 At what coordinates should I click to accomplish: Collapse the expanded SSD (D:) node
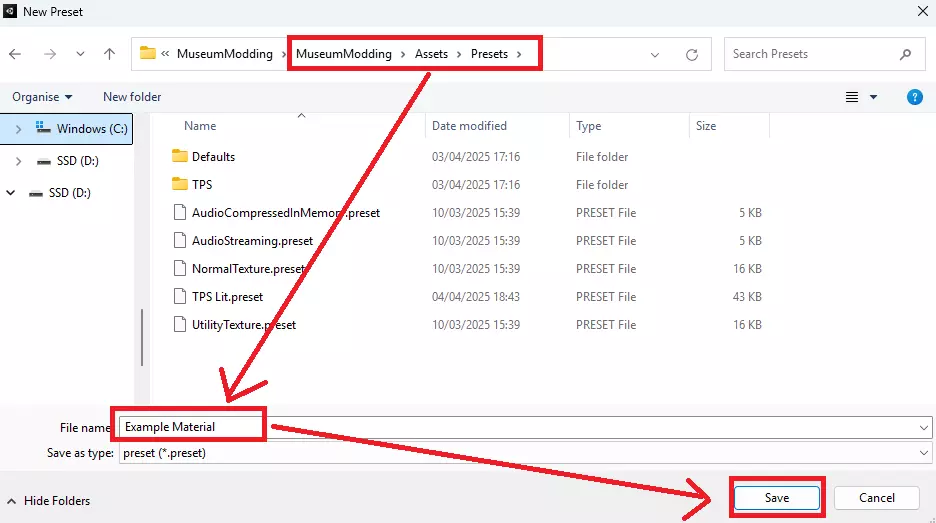pyautogui.click(x=11, y=193)
